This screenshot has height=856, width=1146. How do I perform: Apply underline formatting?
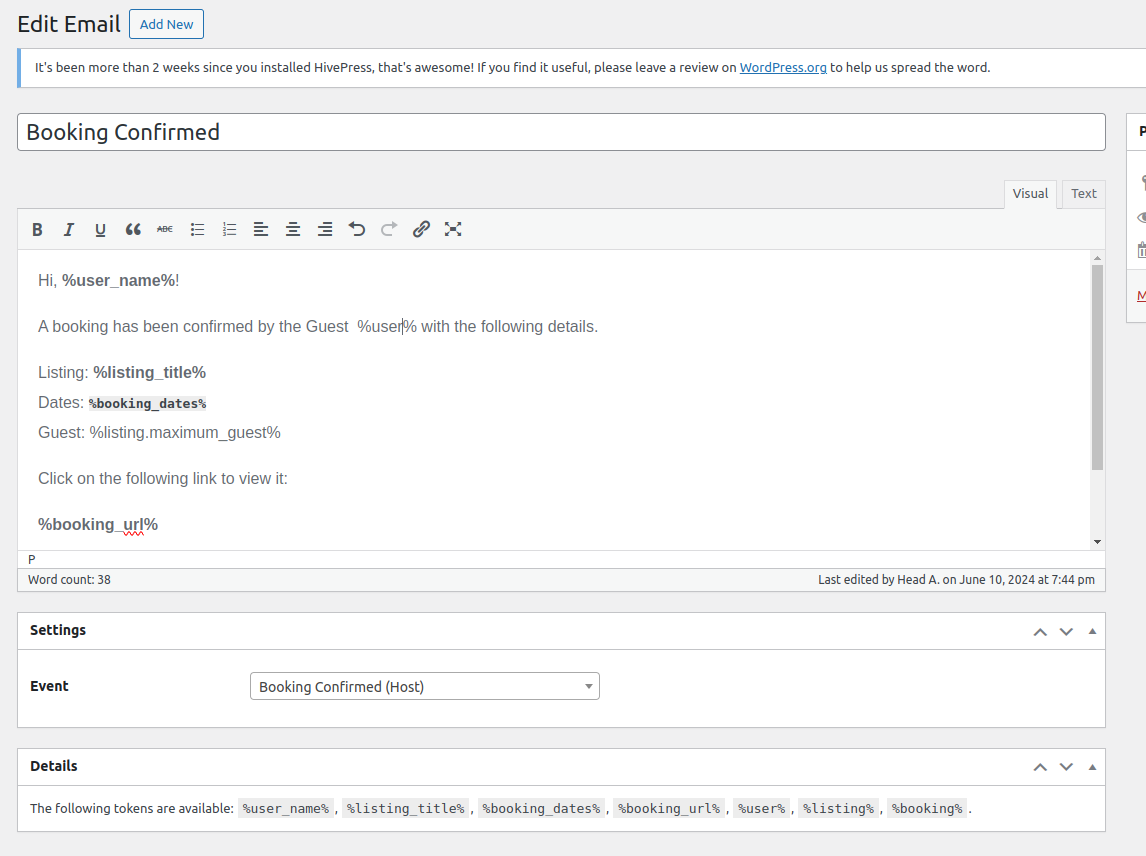click(x=100, y=230)
